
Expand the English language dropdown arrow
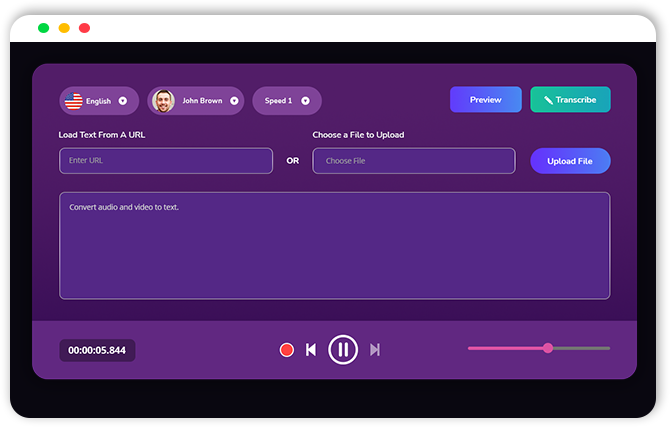click(x=123, y=101)
